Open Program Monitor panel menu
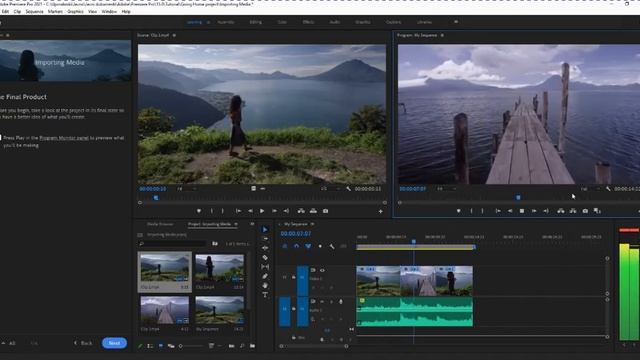The image size is (640, 360). (442, 36)
